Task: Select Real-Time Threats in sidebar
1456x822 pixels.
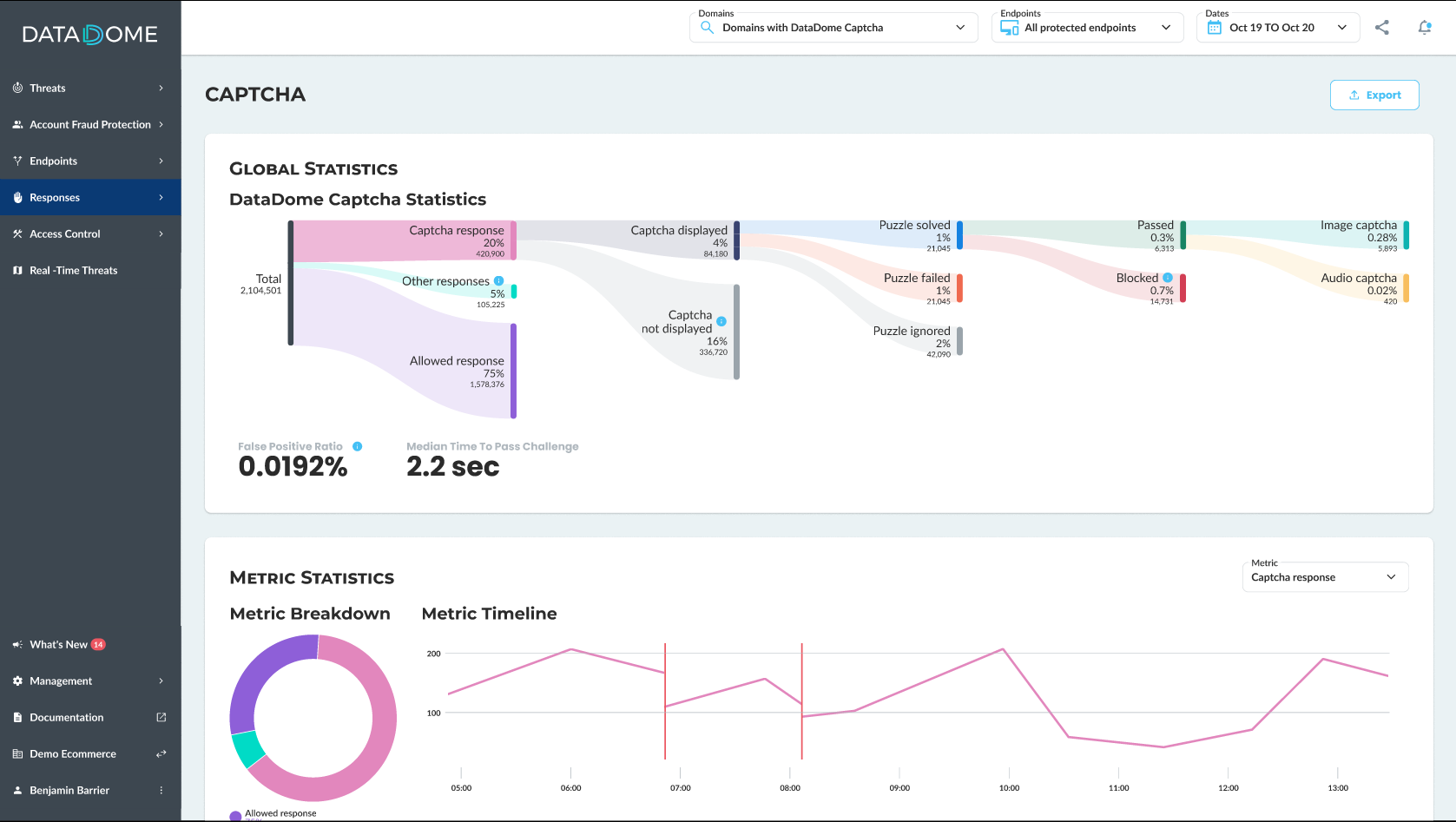Action: coord(90,270)
